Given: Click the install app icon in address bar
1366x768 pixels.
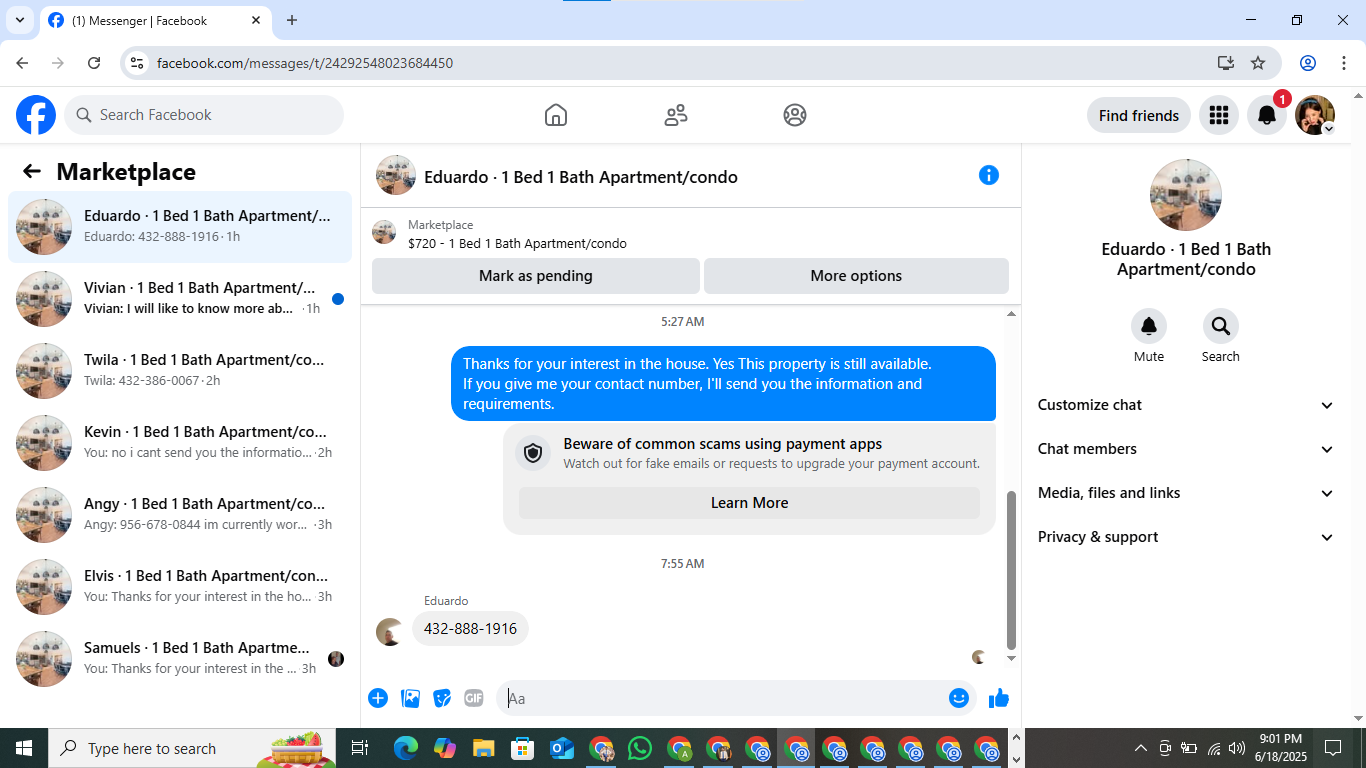Looking at the screenshot, I should (x=1226, y=63).
